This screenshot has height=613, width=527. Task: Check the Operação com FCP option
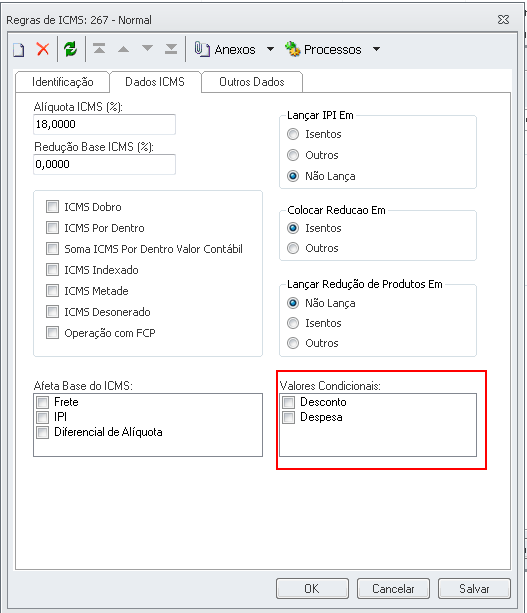coord(52,333)
